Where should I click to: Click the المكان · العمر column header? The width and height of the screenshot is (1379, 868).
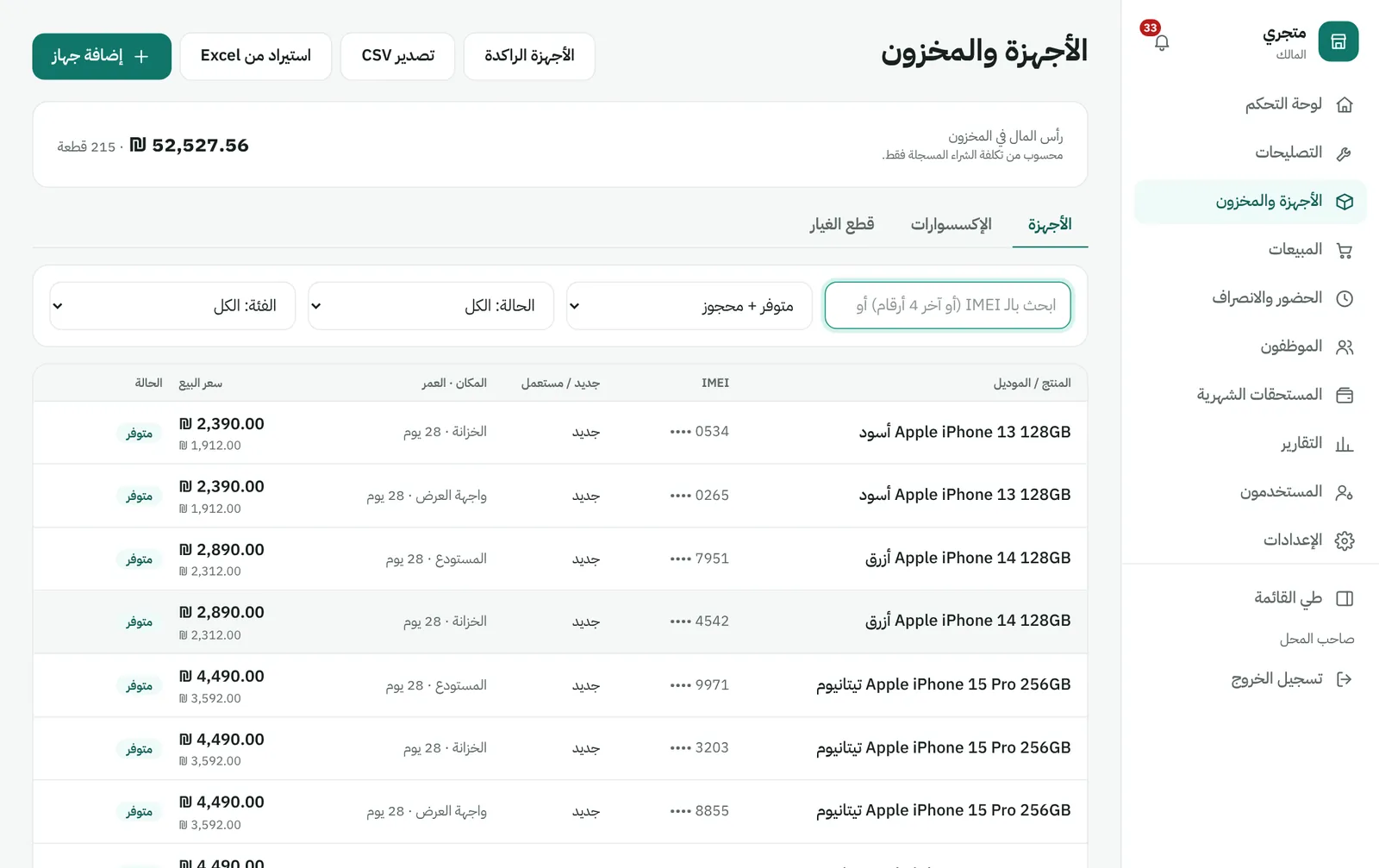(x=454, y=383)
